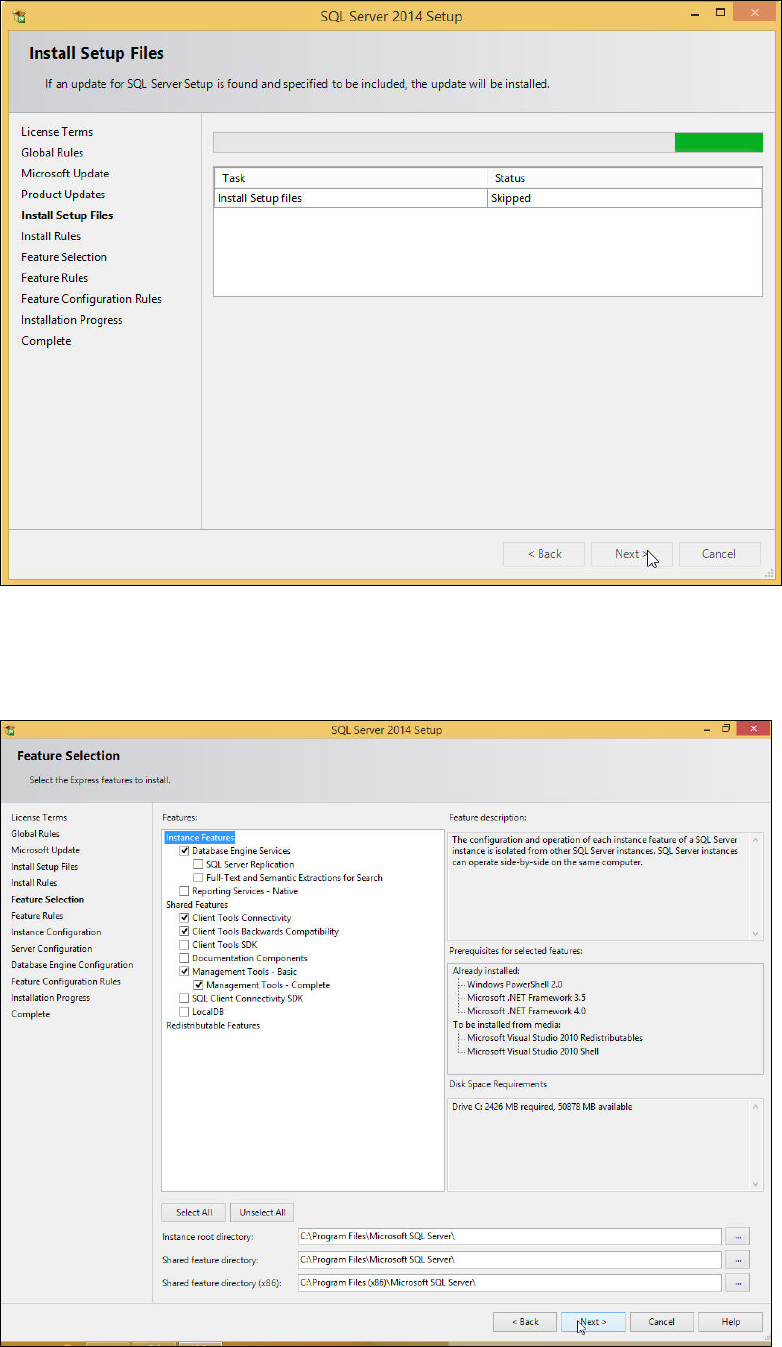Select the Instance Features tree node
Screen dimensions: 782x1347
coord(200,838)
